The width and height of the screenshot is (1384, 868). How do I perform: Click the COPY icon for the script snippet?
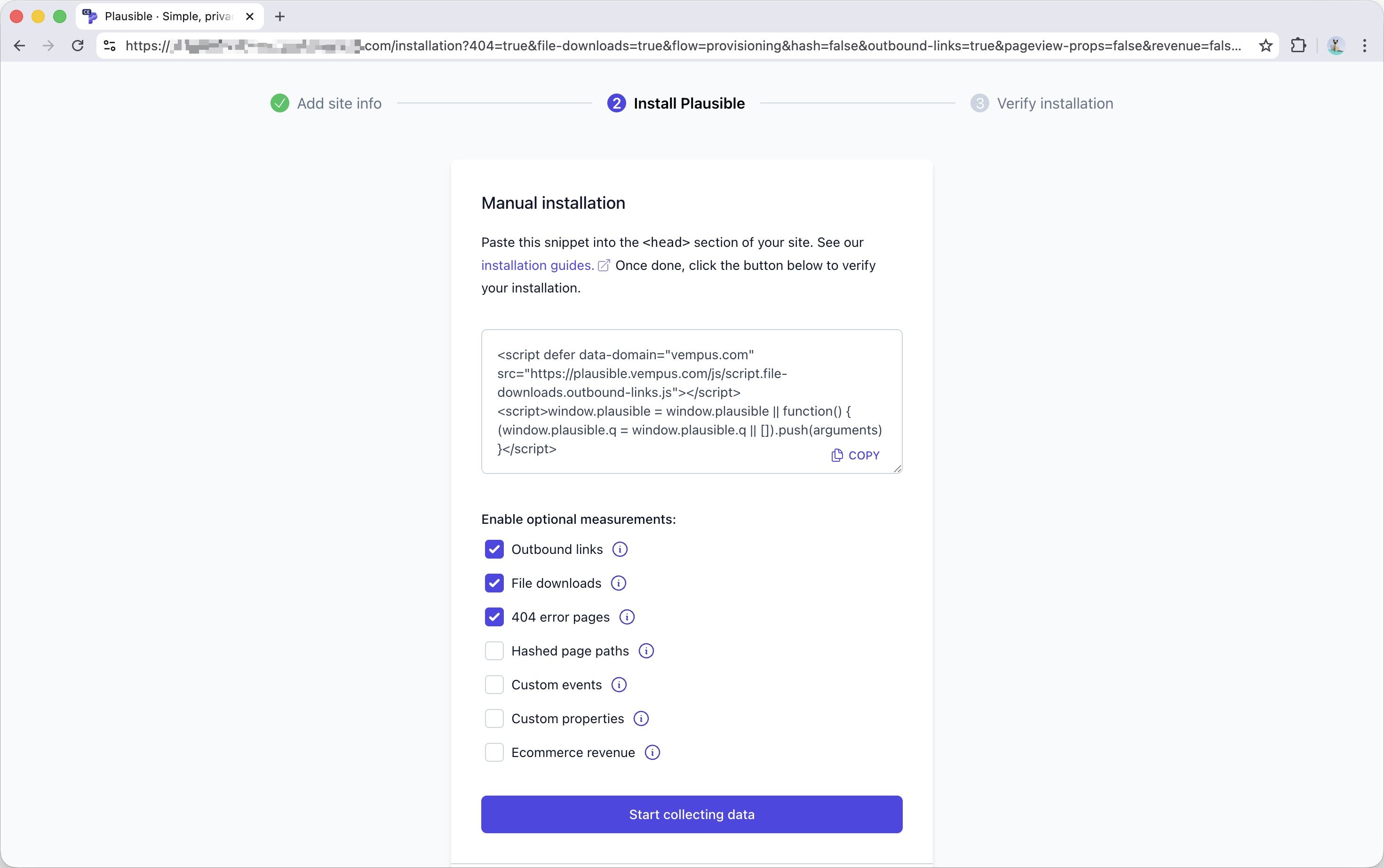[x=837, y=455]
